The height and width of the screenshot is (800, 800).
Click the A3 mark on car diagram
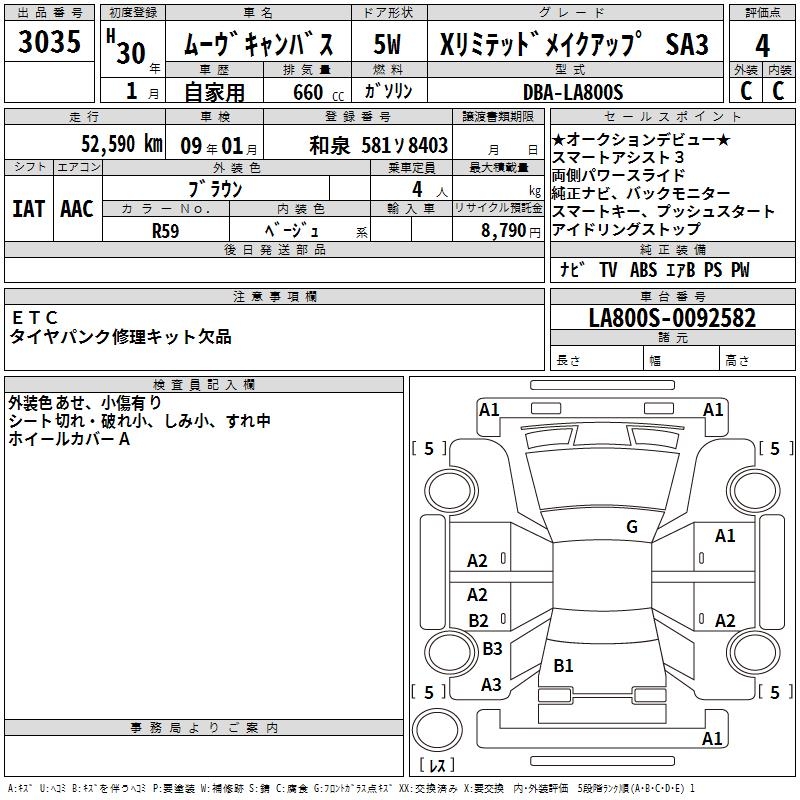(x=491, y=685)
